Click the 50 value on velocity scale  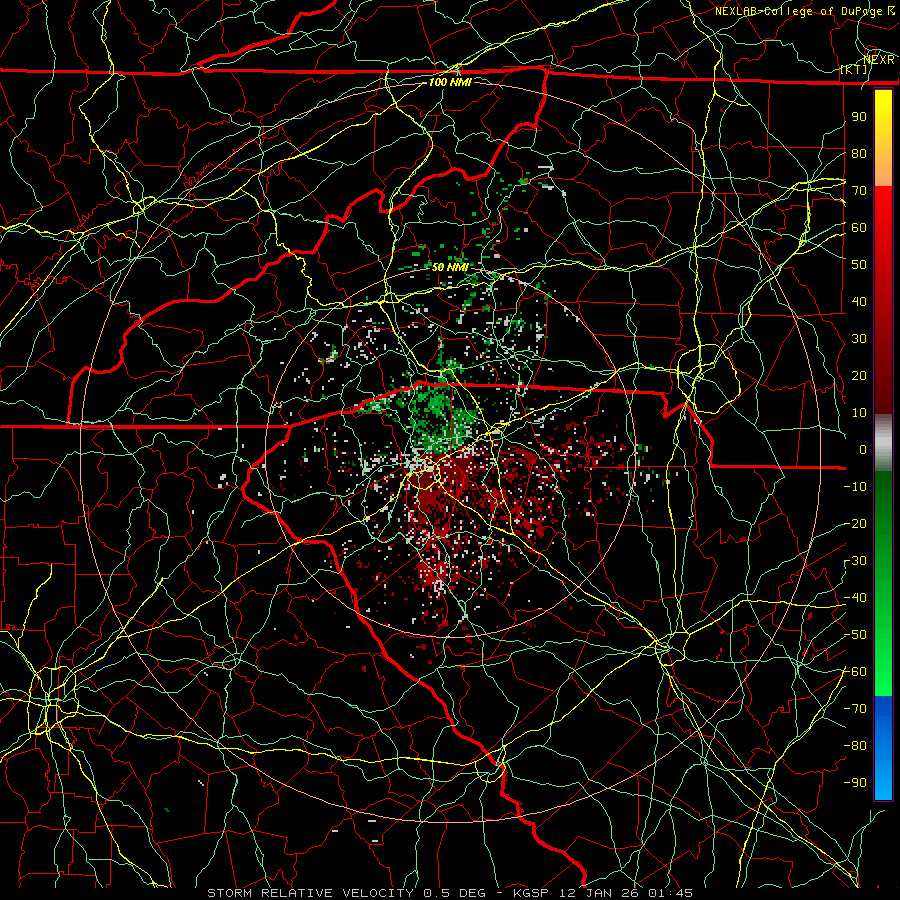859,265
